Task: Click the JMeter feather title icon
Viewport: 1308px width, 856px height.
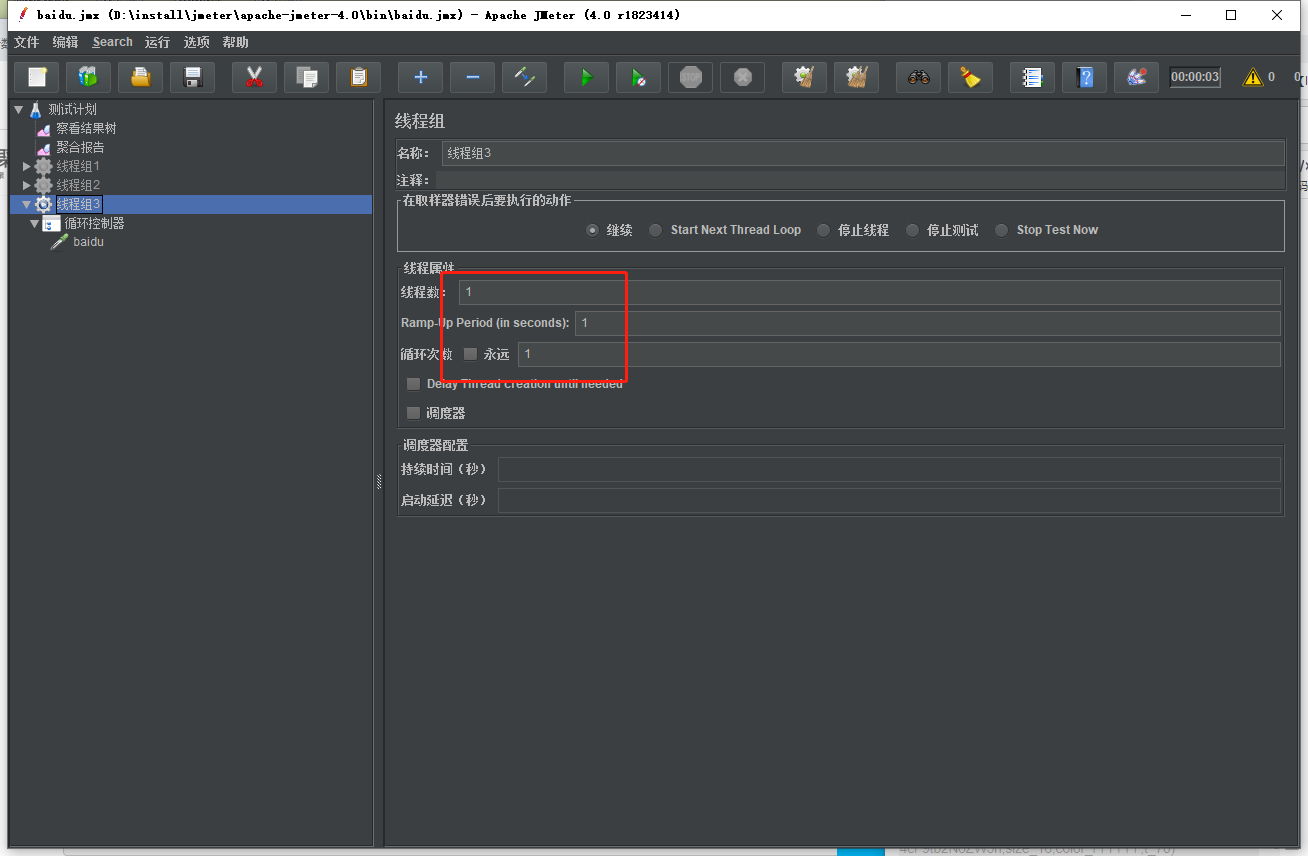Action: pos(23,15)
